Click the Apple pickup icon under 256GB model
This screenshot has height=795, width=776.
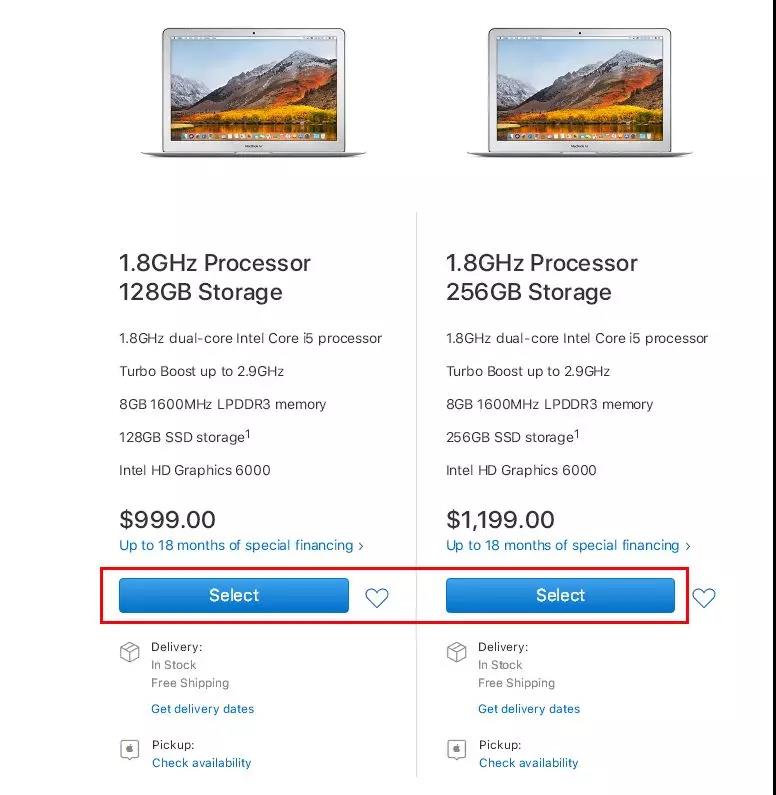(x=456, y=749)
